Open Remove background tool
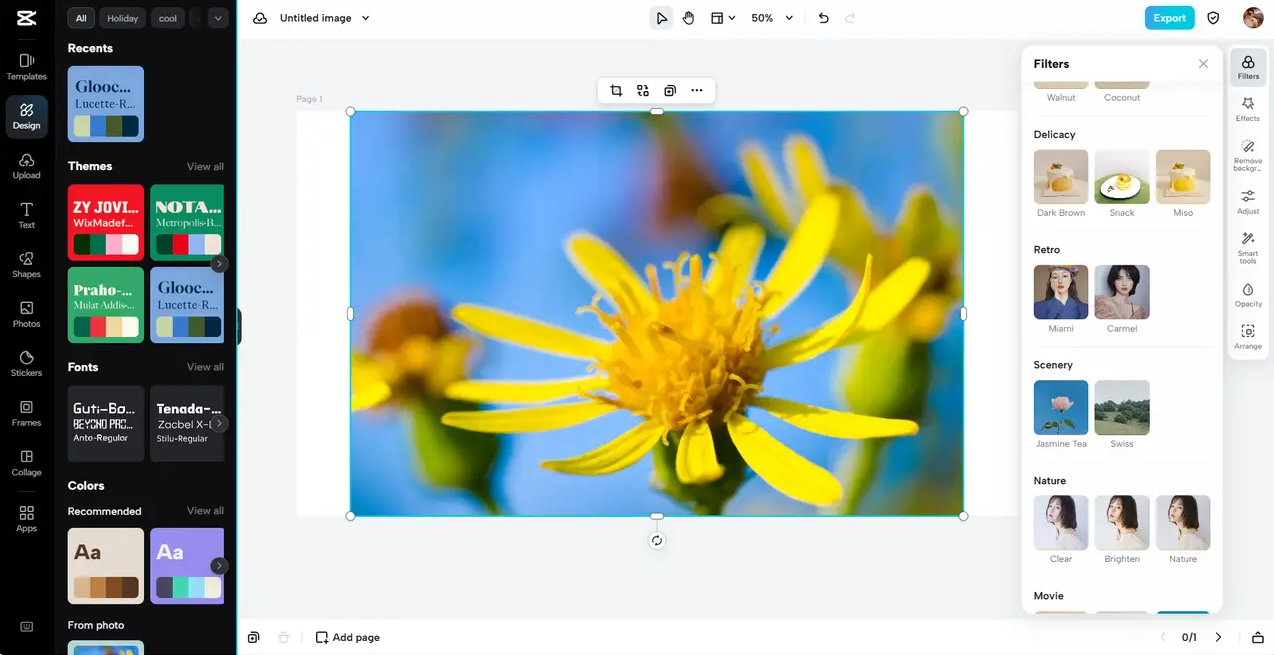The height and width of the screenshot is (655, 1274). point(1248,156)
